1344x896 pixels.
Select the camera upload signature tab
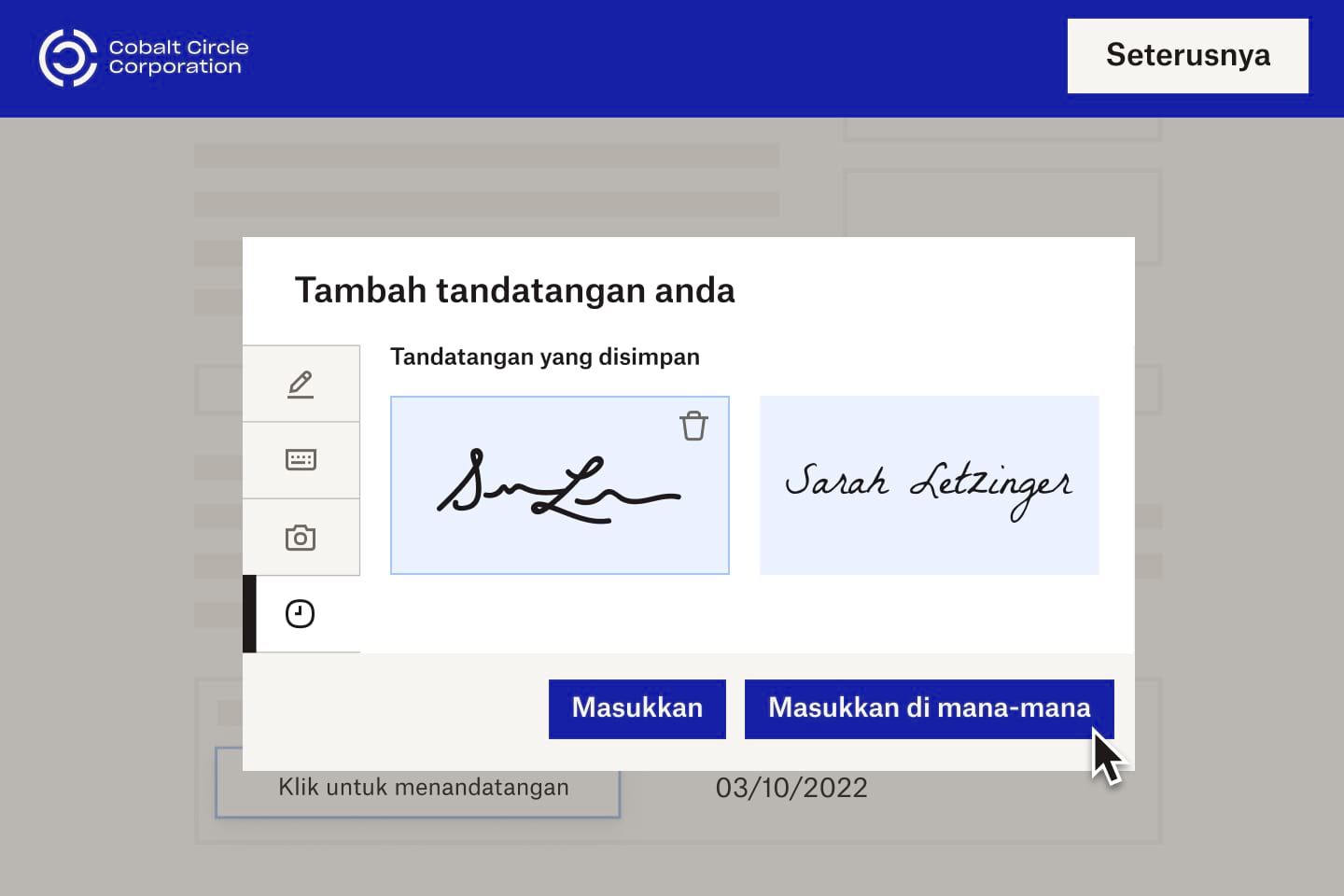[x=301, y=538]
